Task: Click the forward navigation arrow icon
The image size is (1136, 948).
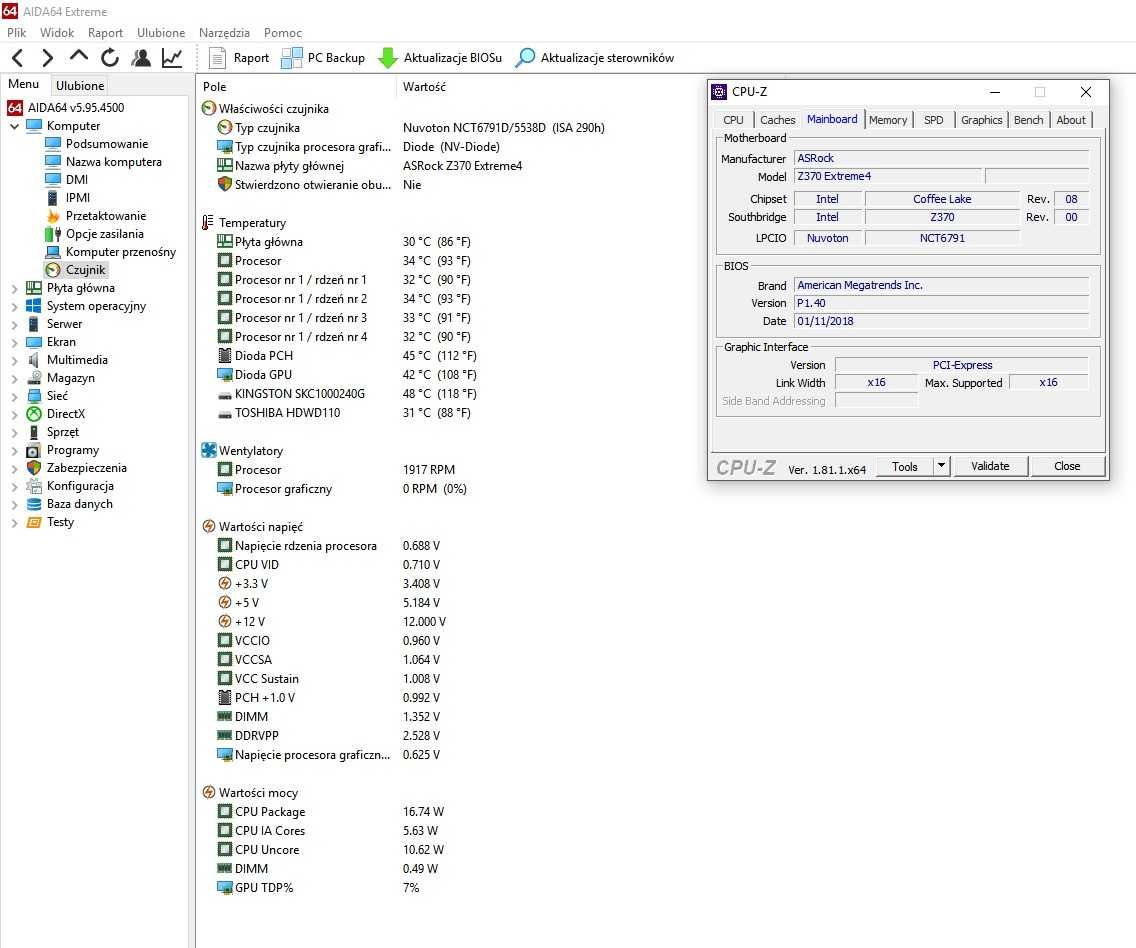Action: coord(48,58)
